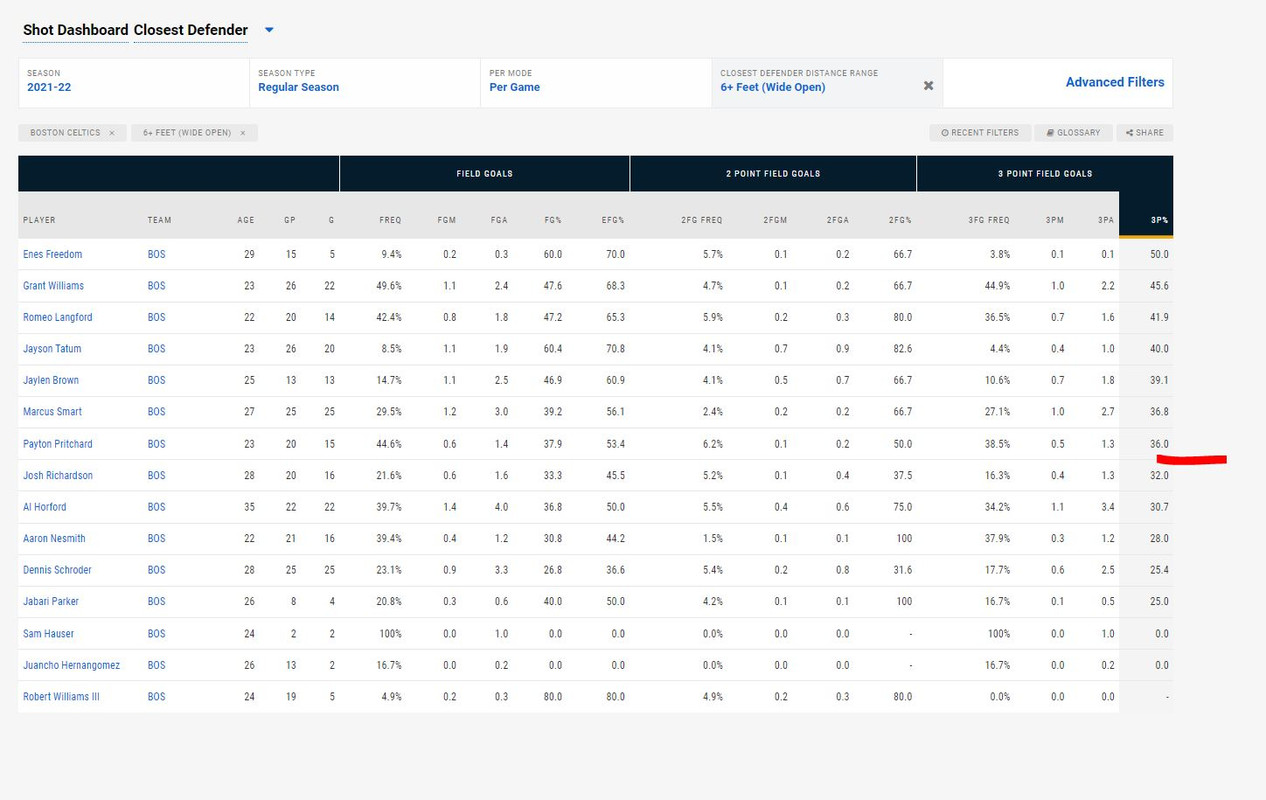
Task: Sort by the FGA column header
Action: (498, 220)
